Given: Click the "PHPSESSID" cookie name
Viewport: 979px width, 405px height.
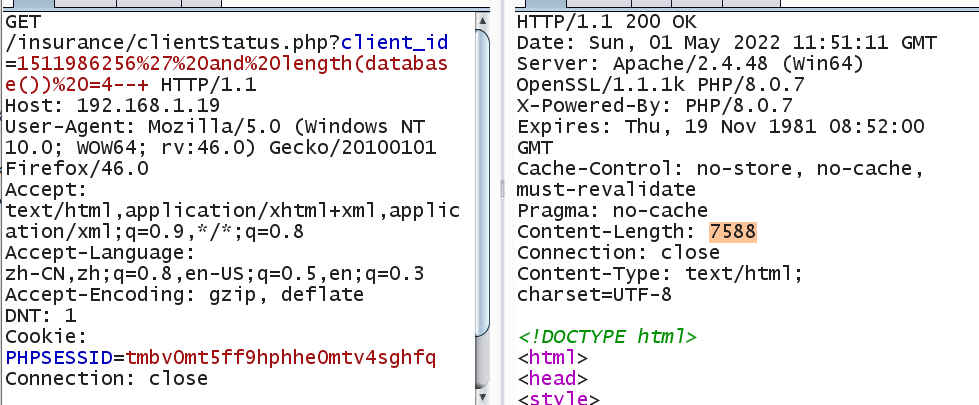Looking at the screenshot, I should tap(59, 358).
